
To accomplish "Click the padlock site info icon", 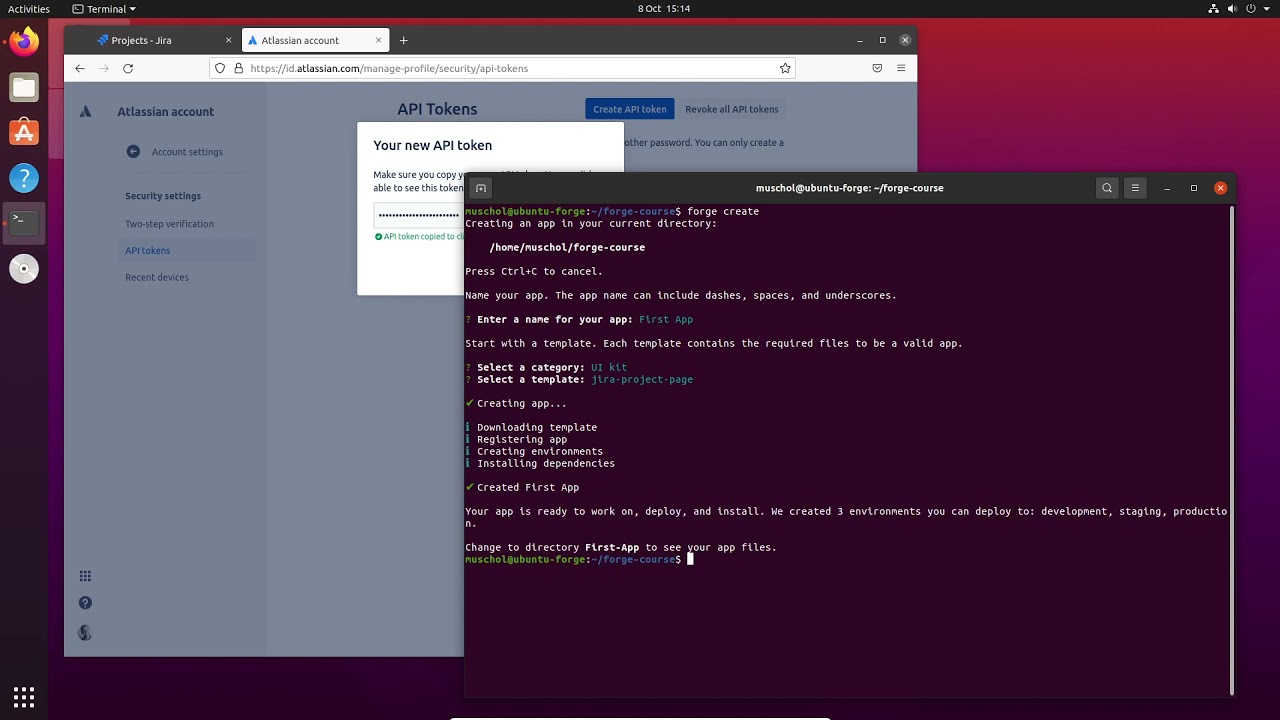I will (x=238, y=68).
